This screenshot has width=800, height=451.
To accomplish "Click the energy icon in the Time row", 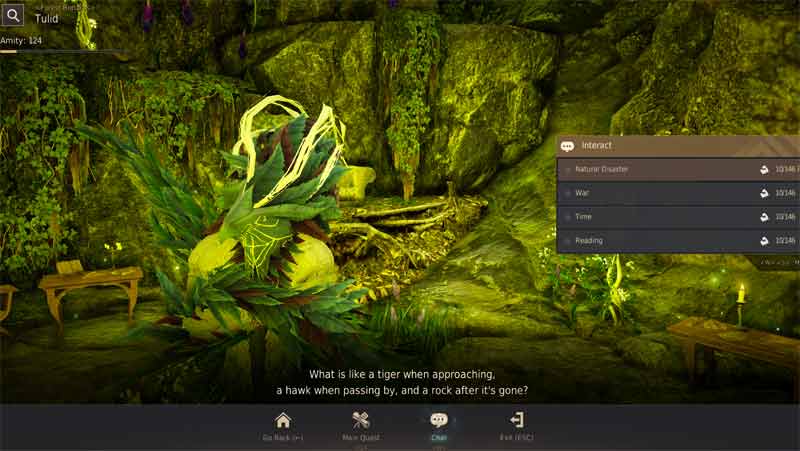I will [764, 217].
